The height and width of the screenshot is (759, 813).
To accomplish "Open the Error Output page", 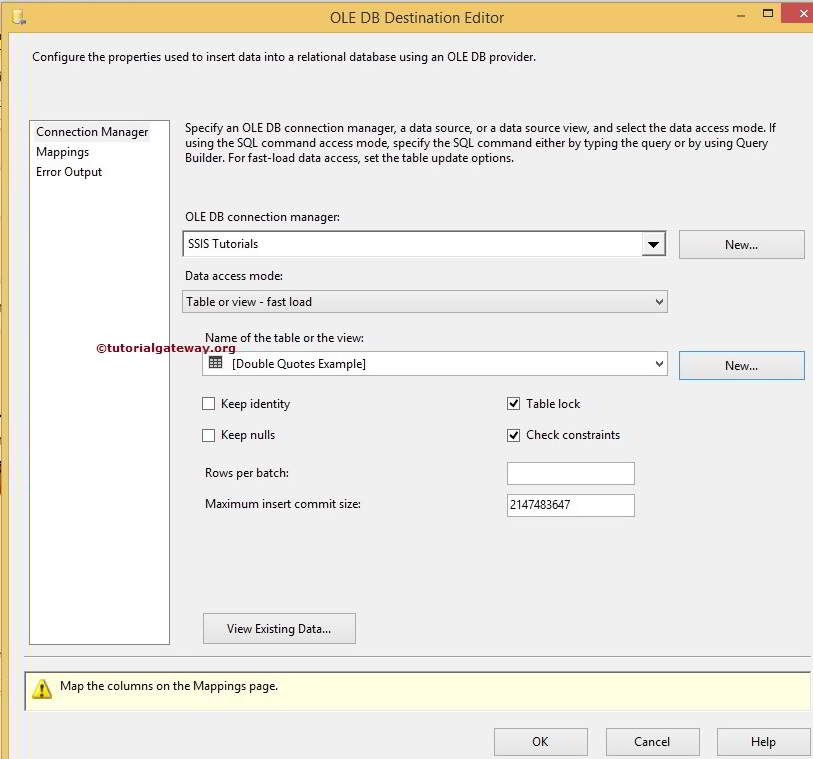I will coord(69,172).
